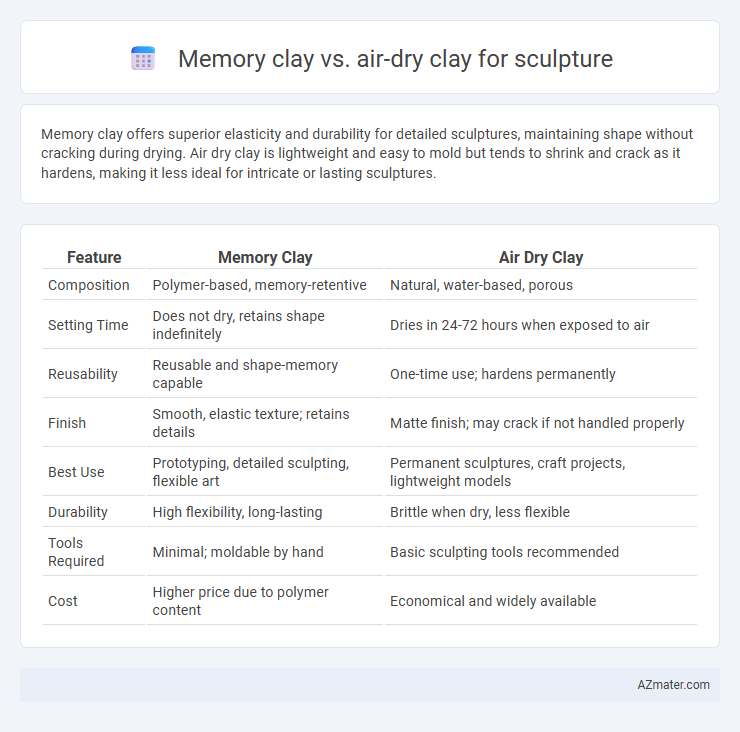Image resolution: width=740 pixels, height=732 pixels.
Task: Select the Composition row label
Action: pos(89,285)
